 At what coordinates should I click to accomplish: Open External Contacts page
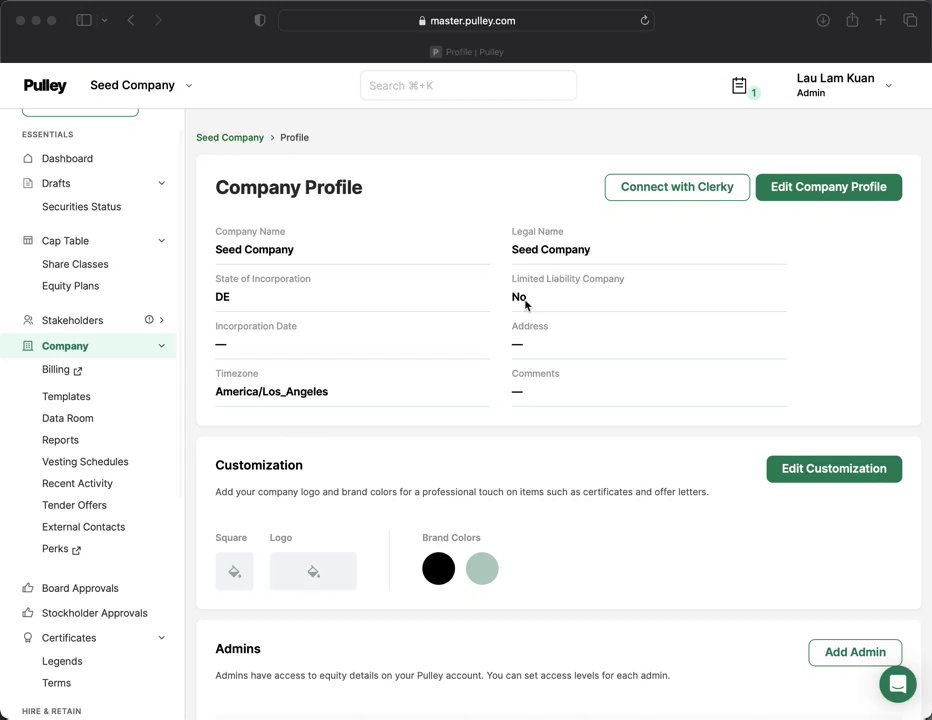coord(83,527)
